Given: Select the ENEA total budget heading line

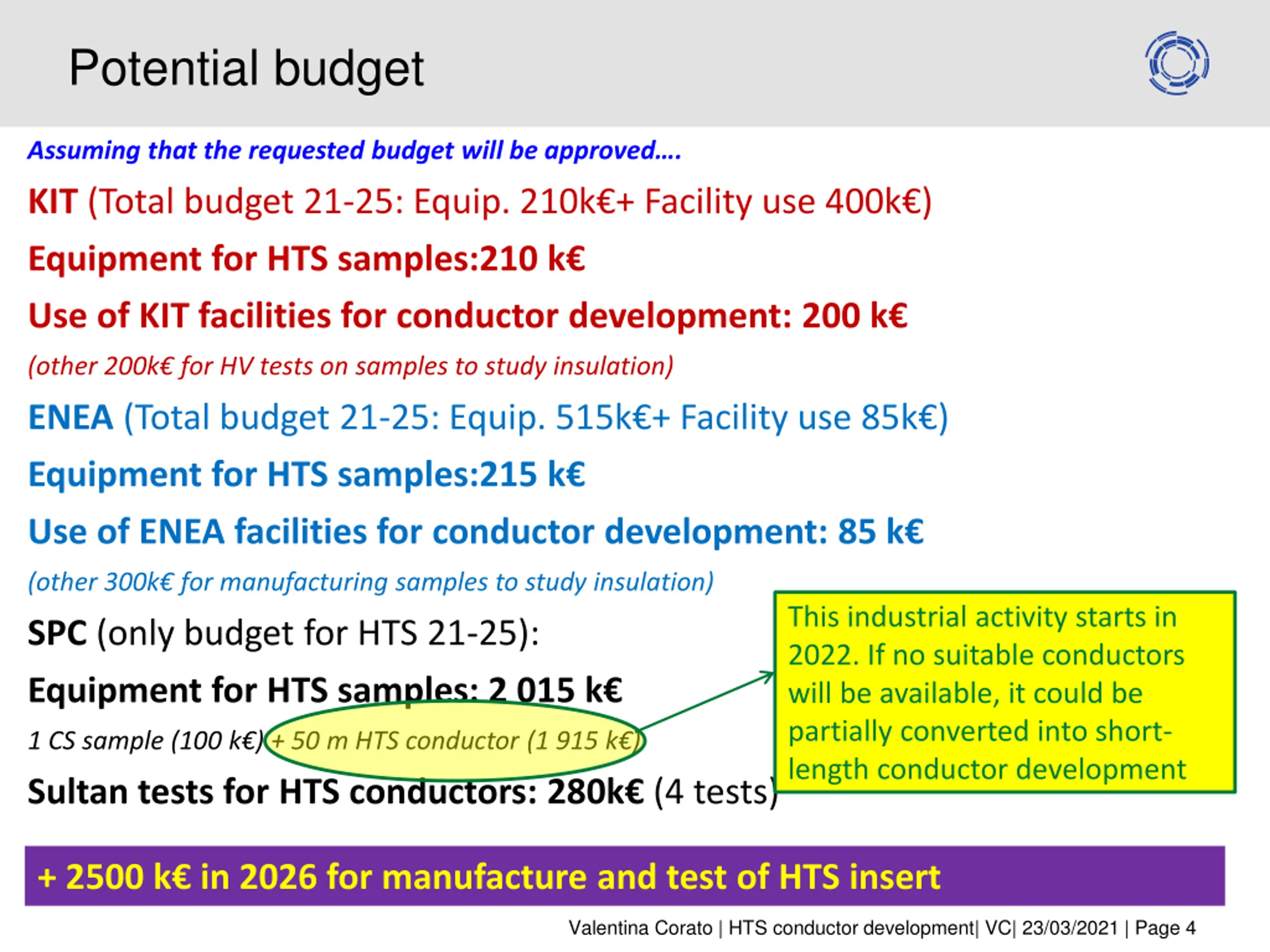Looking at the screenshot, I should [488, 417].
